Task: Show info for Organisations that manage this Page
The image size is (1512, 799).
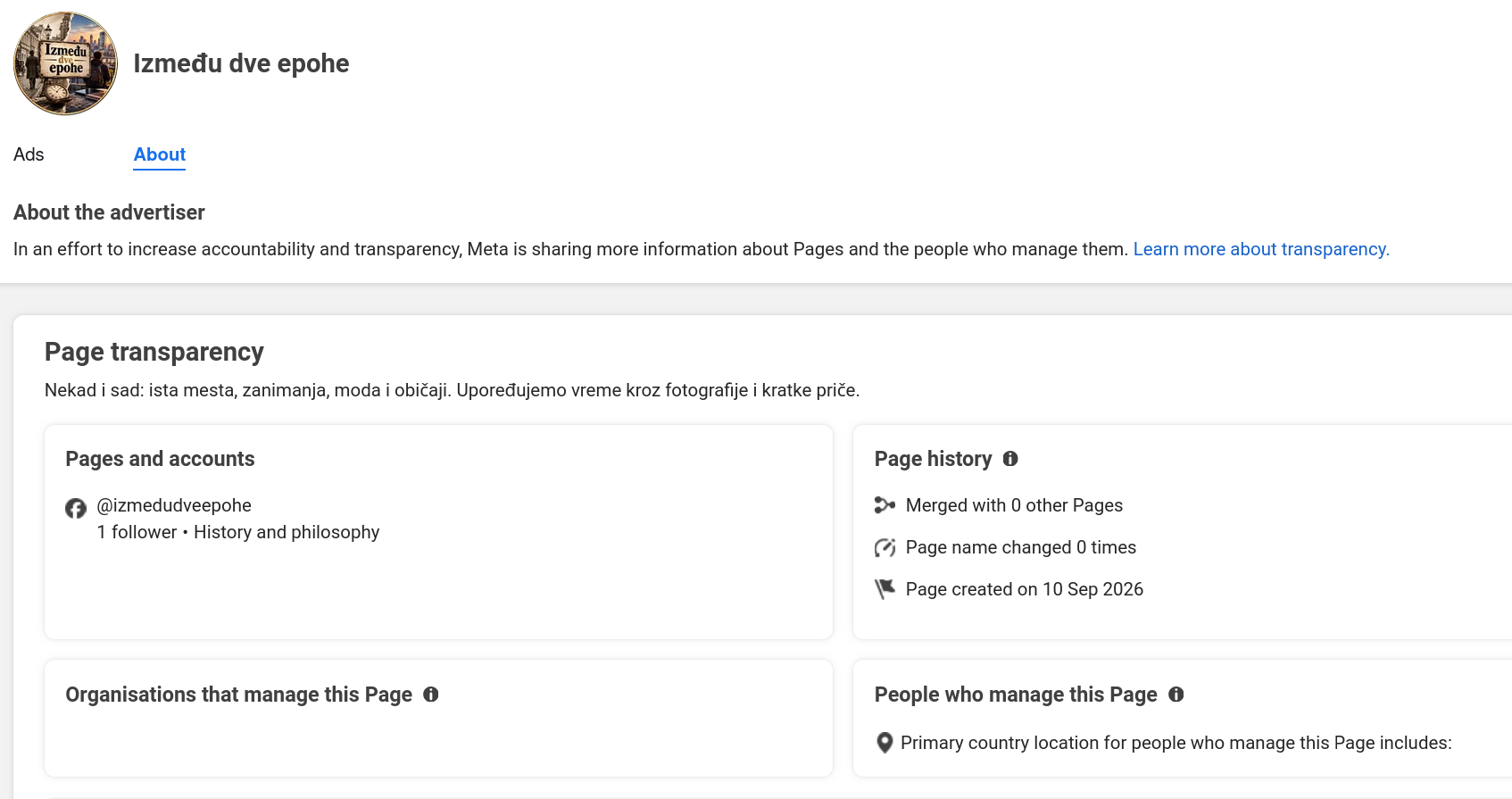Action: 431,695
